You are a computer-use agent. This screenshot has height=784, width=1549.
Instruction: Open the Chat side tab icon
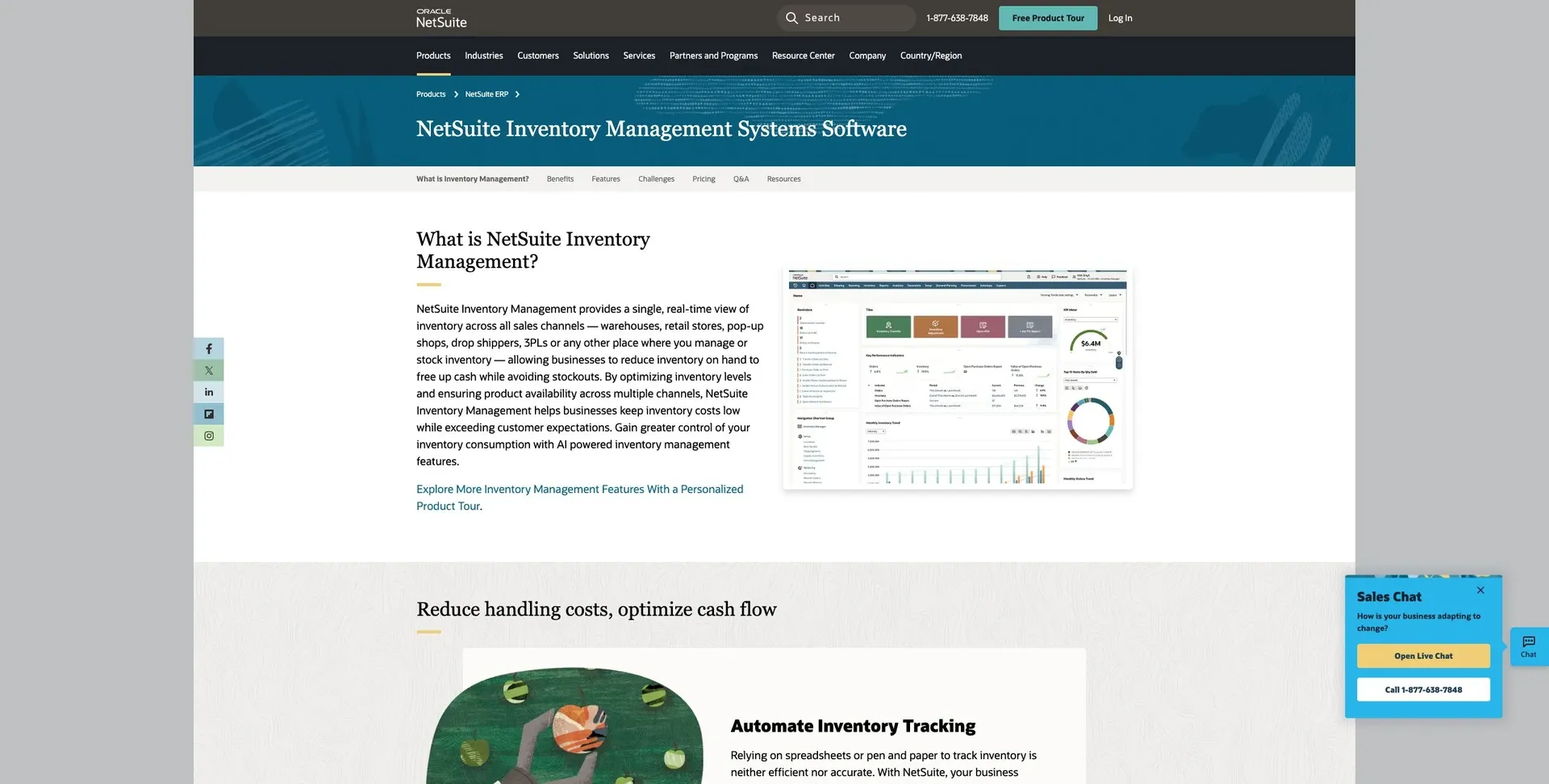point(1529,646)
